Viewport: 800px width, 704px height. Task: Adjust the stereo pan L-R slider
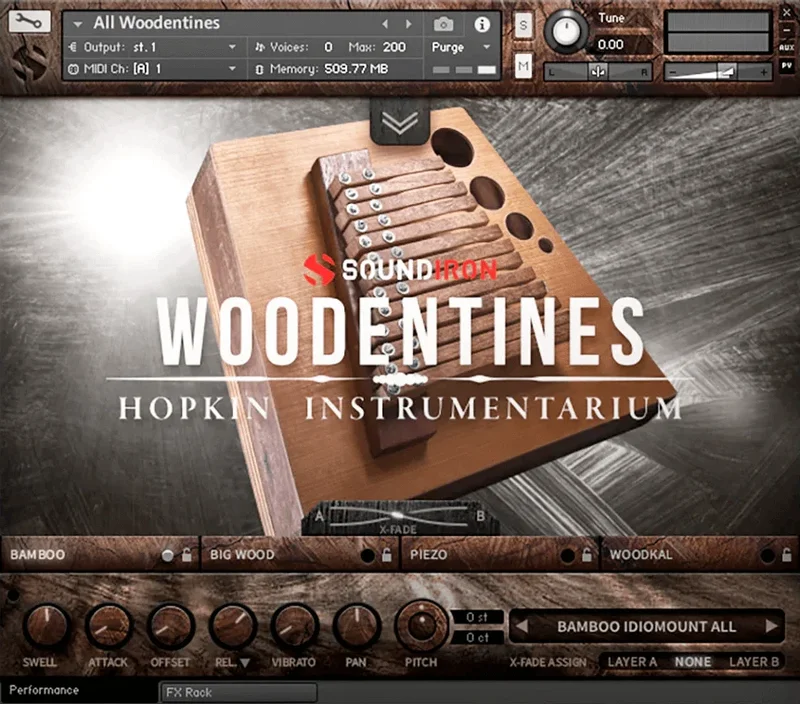[x=597, y=72]
